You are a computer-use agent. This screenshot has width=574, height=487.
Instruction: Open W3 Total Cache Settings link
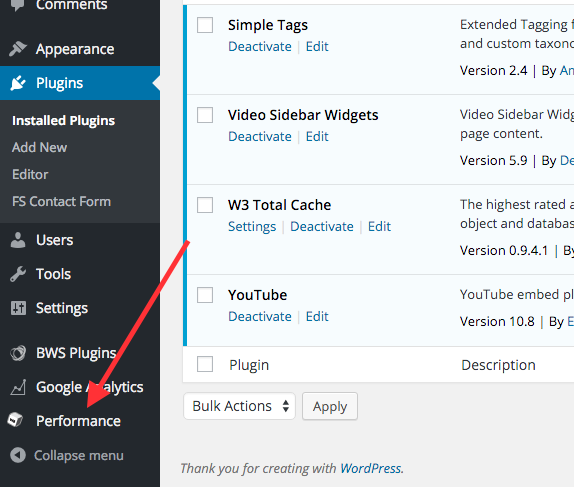(252, 227)
